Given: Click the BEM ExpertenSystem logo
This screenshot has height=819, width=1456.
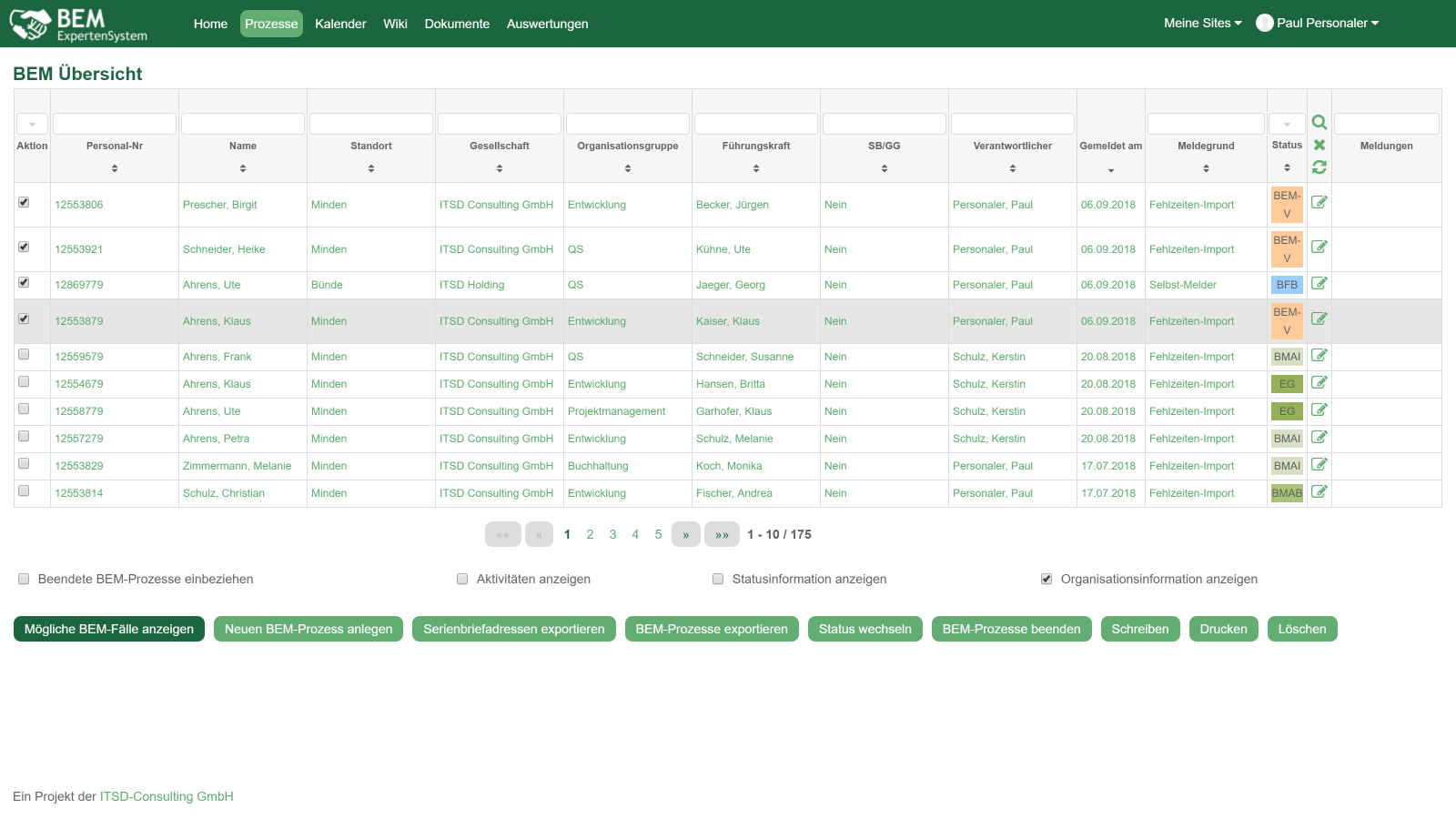Looking at the screenshot, I should coord(78,25).
